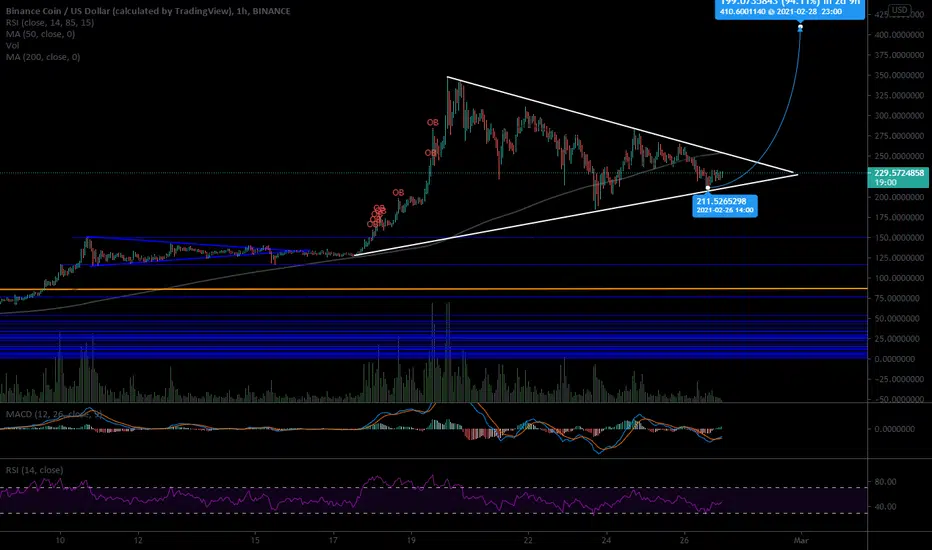This screenshot has width=932, height=550.
Task: Click the 250.0000000 price axis label
Action: click(x=899, y=156)
